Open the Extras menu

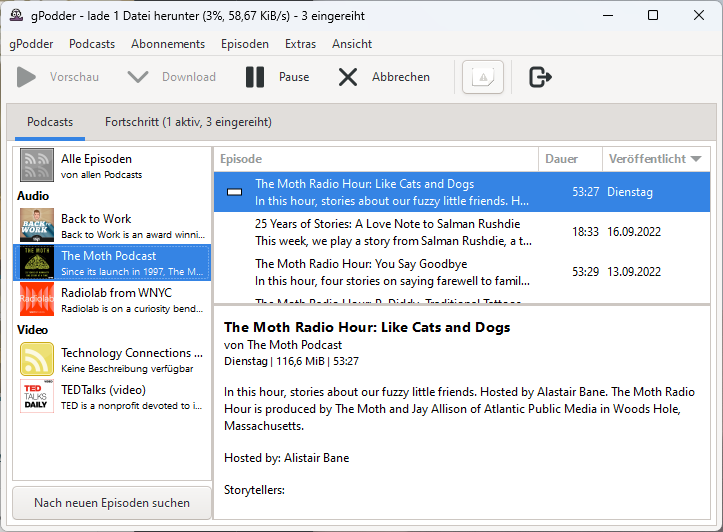(300, 44)
